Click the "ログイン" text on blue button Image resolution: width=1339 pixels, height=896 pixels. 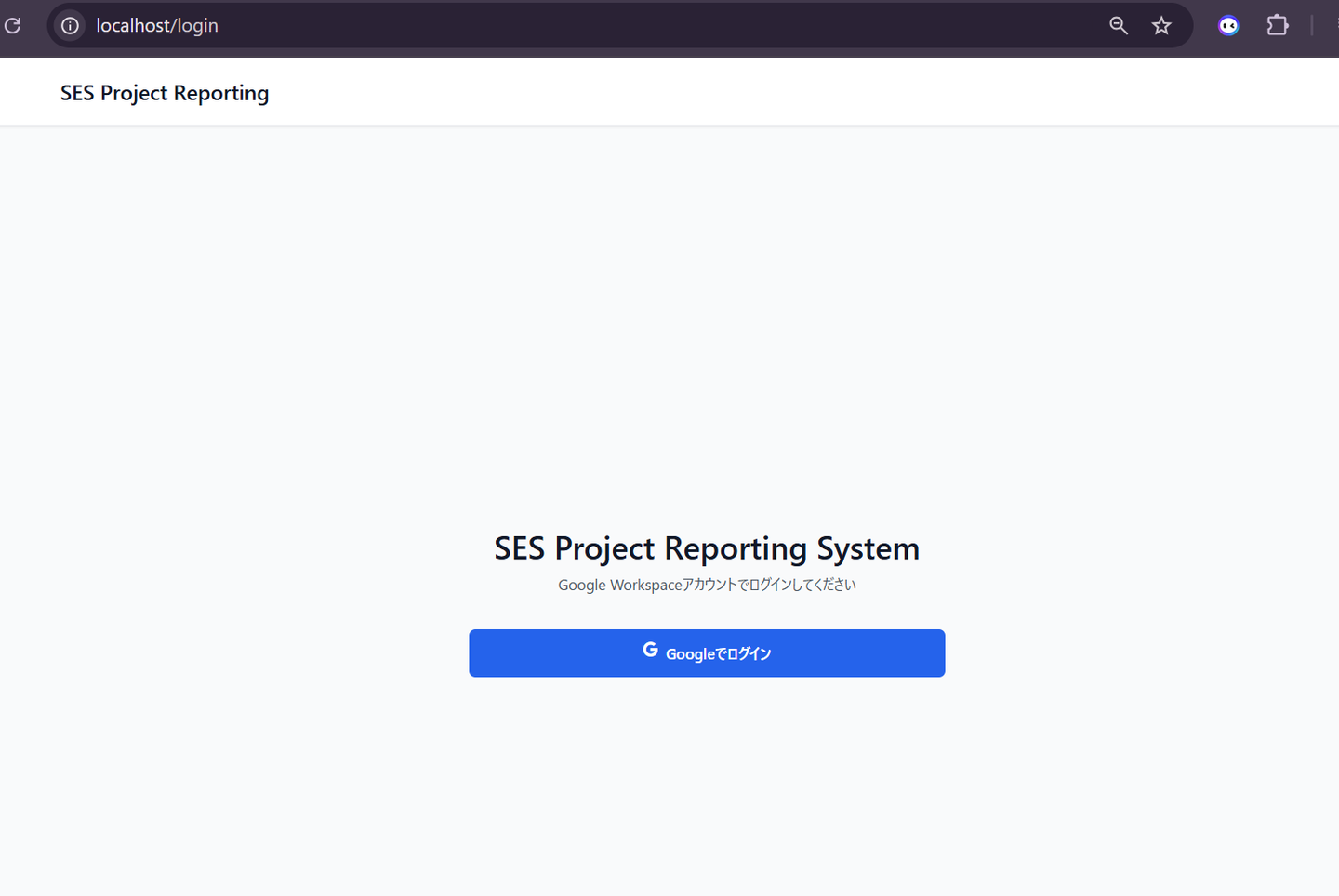coord(749,654)
